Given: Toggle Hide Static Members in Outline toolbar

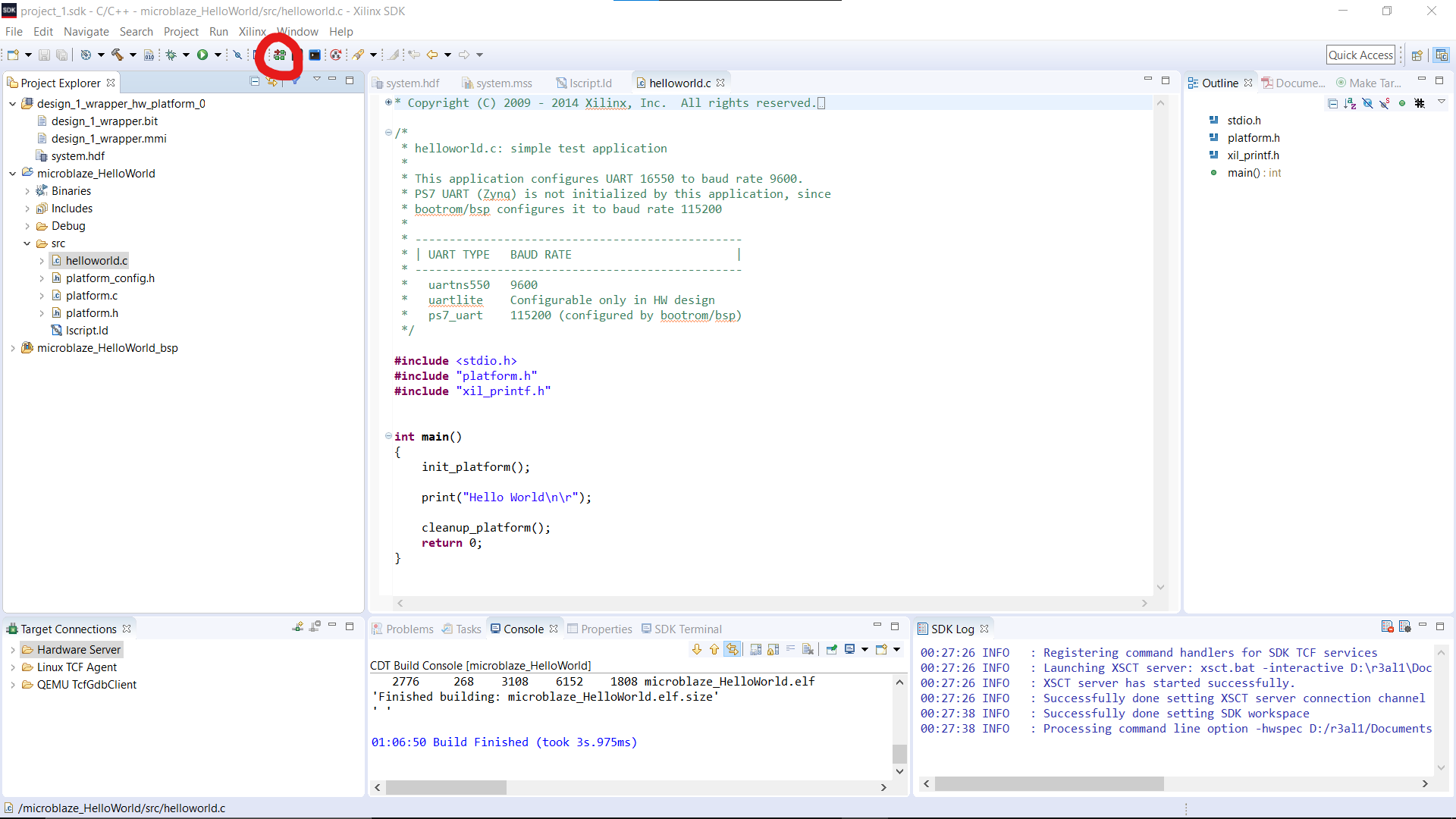Looking at the screenshot, I should (1384, 103).
